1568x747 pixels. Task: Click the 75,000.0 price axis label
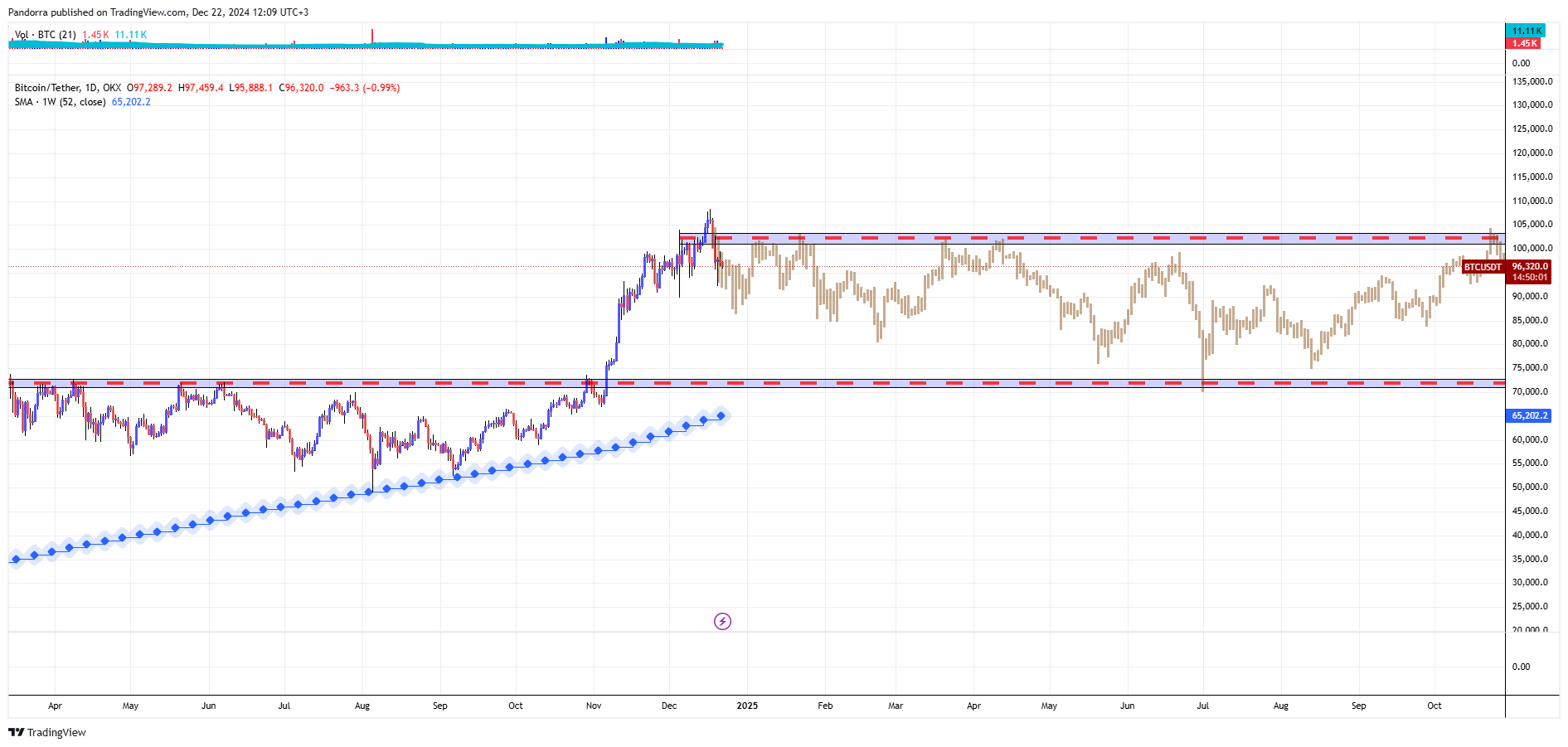point(1530,367)
